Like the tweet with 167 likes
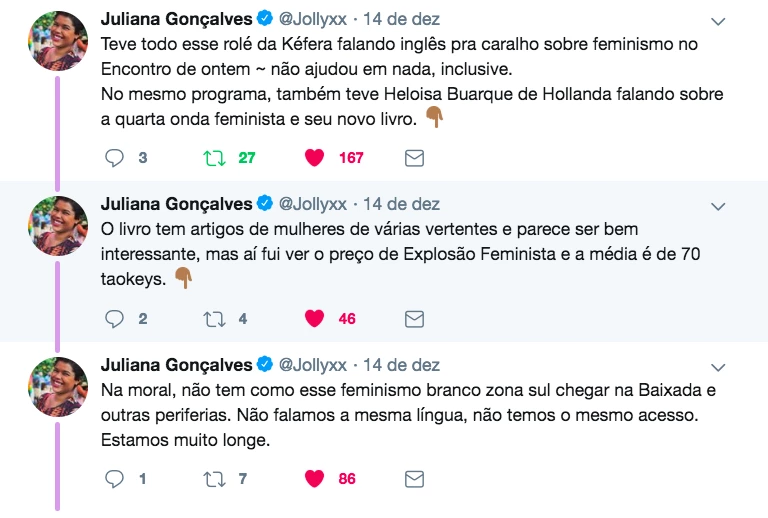768x518 pixels. 314,158
